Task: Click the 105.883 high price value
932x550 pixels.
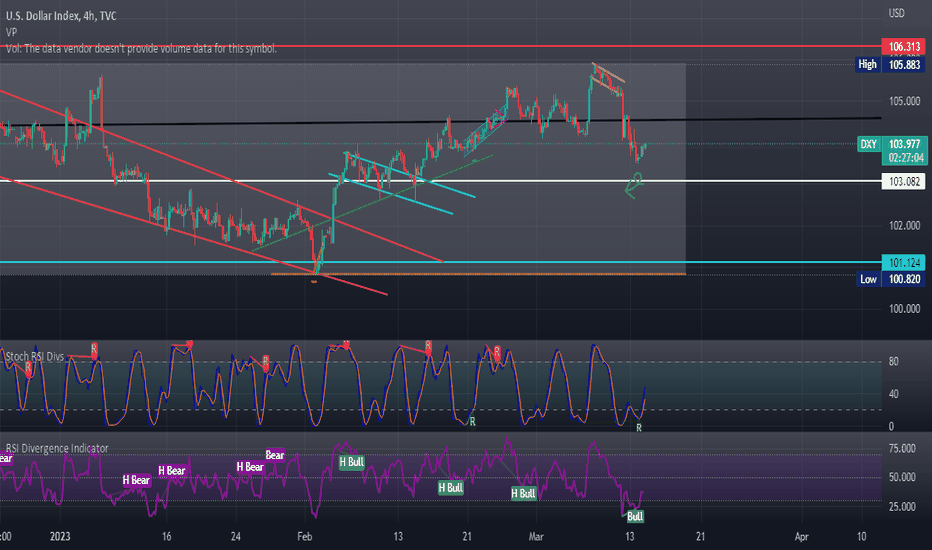Action: pos(904,64)
